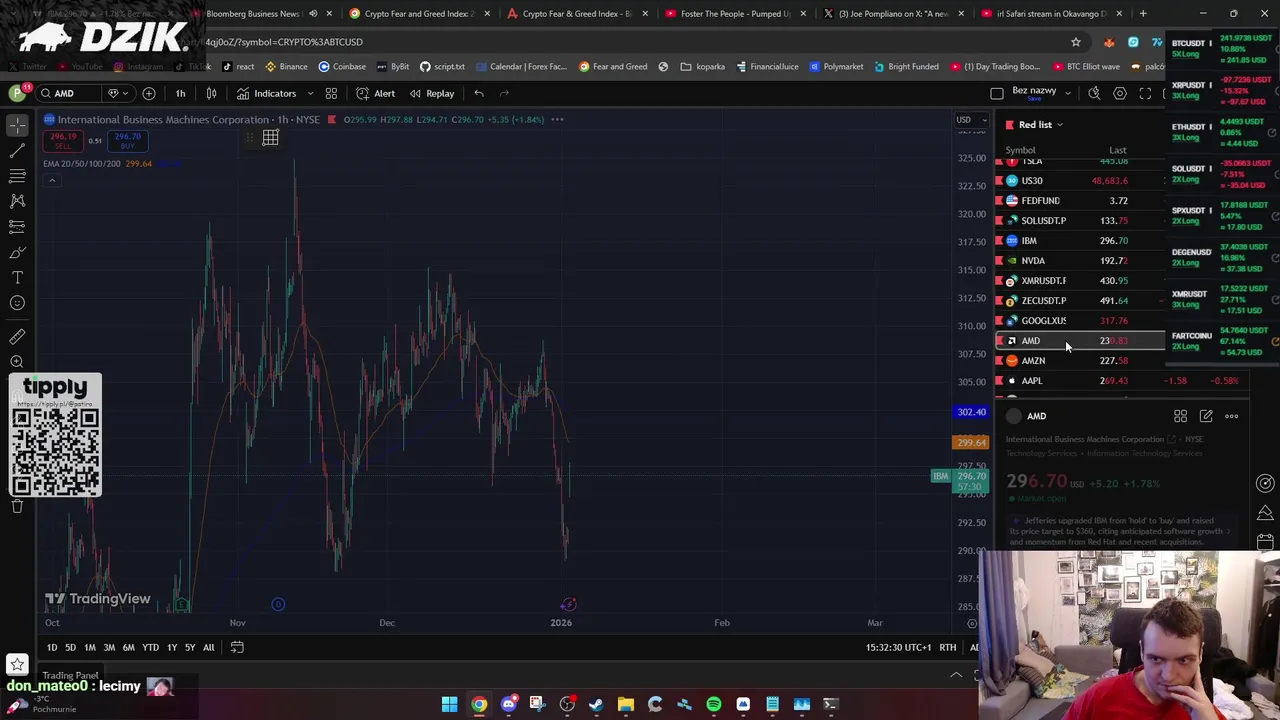Toggle RTH session mode
1280x720 pixels.
pyautogui.click(x=947, y=647)
